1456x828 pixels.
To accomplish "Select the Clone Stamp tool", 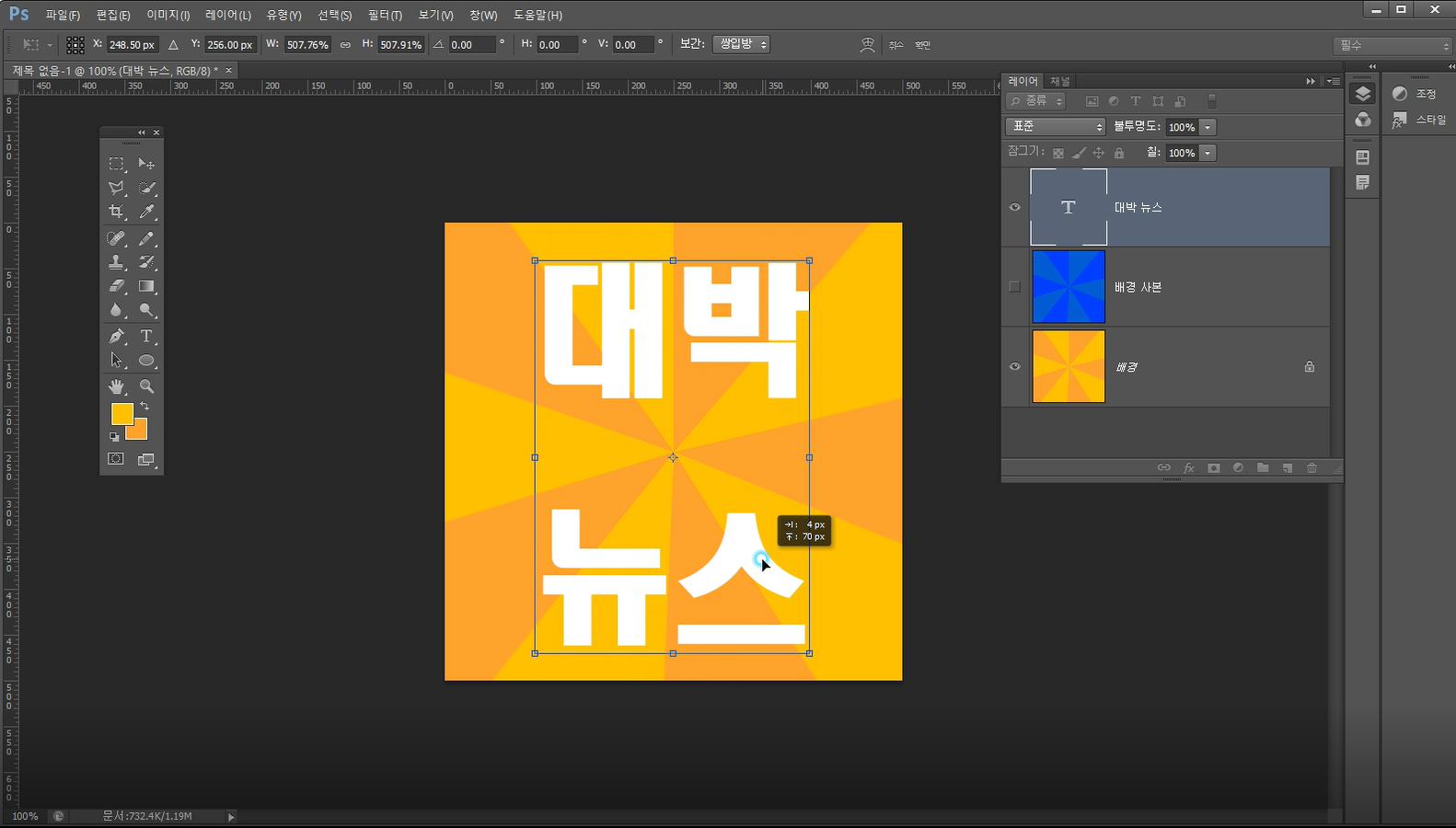I will tap(117, 262).
